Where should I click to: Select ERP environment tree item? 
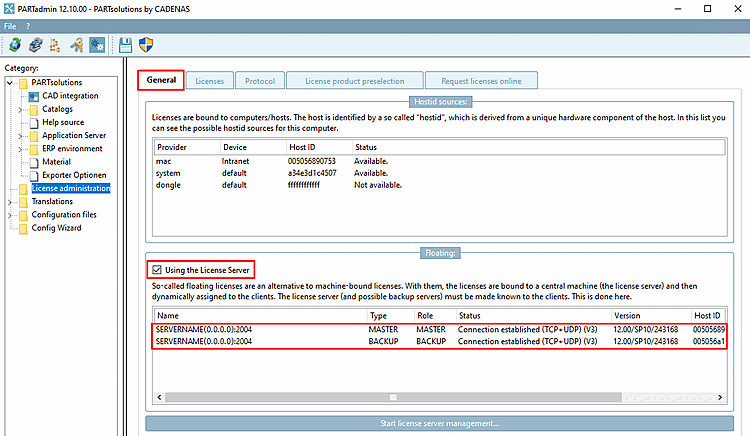[x=72, y=149]
